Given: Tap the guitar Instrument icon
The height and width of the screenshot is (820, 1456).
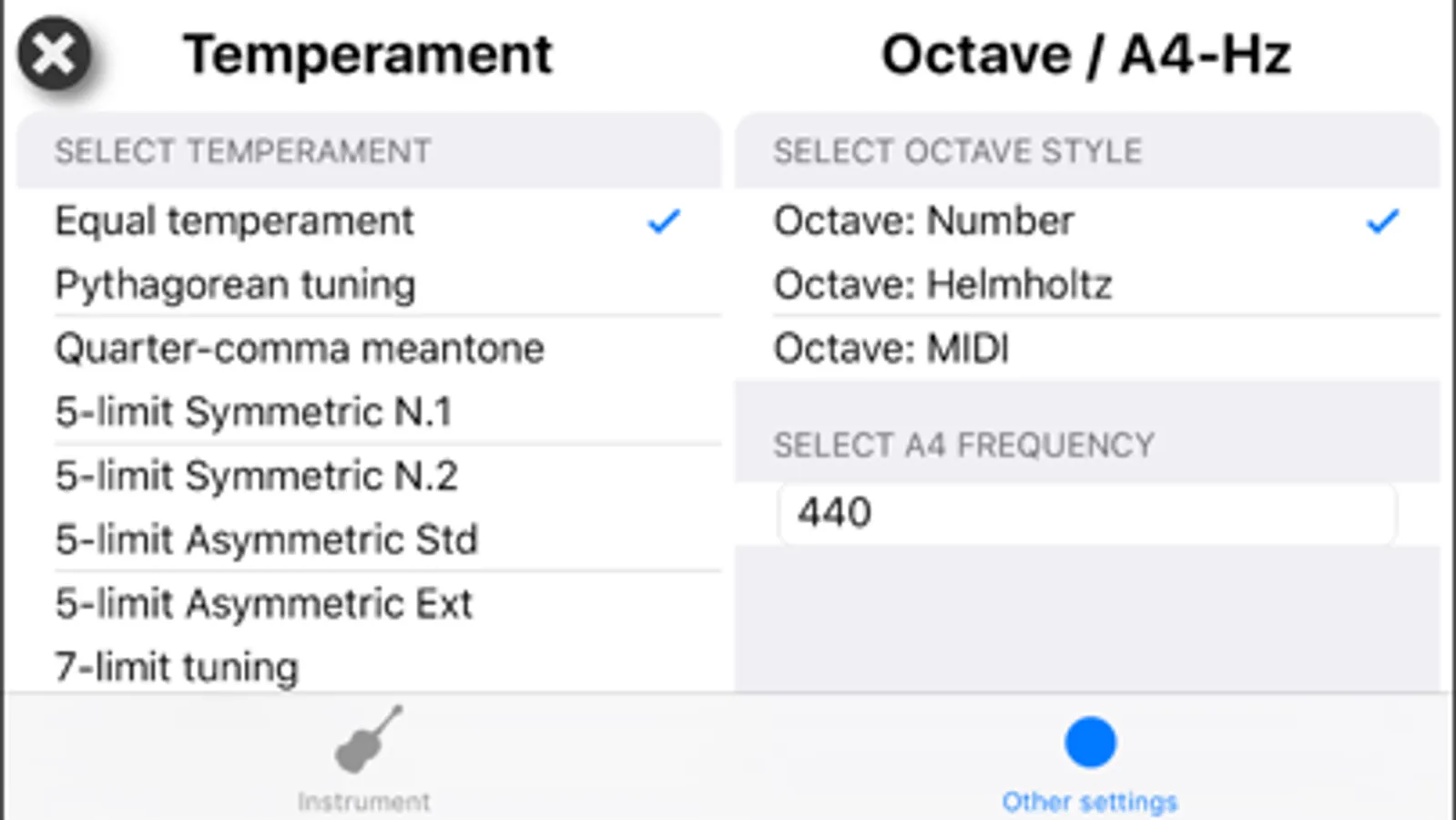Looking at the screenshot, I should tap(368, 739).
